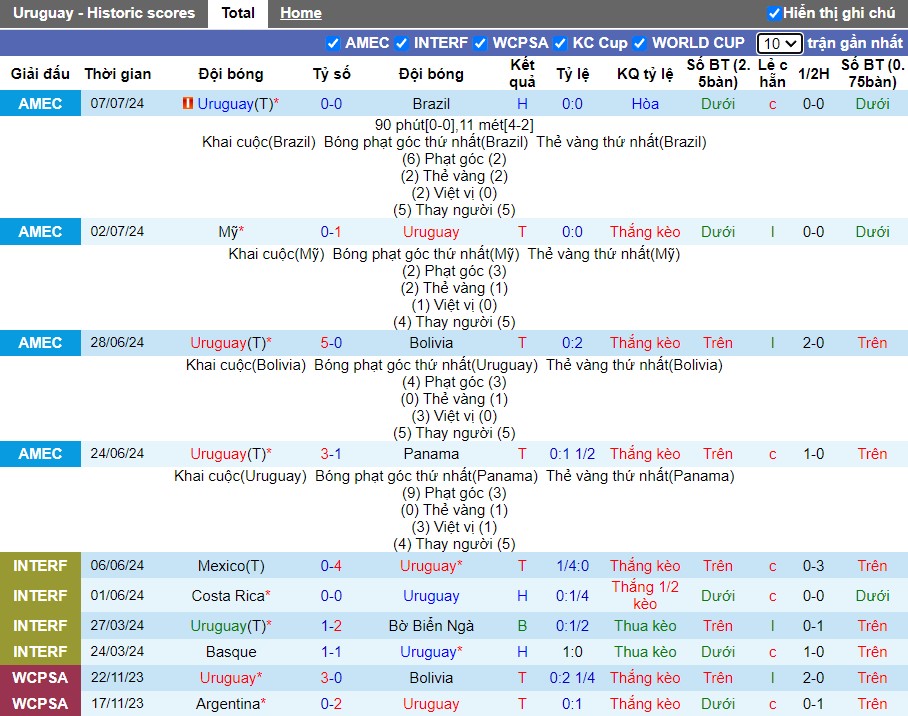Select the Total tab
The width and height of the screenshot is (908, 716).
[238, 13]
